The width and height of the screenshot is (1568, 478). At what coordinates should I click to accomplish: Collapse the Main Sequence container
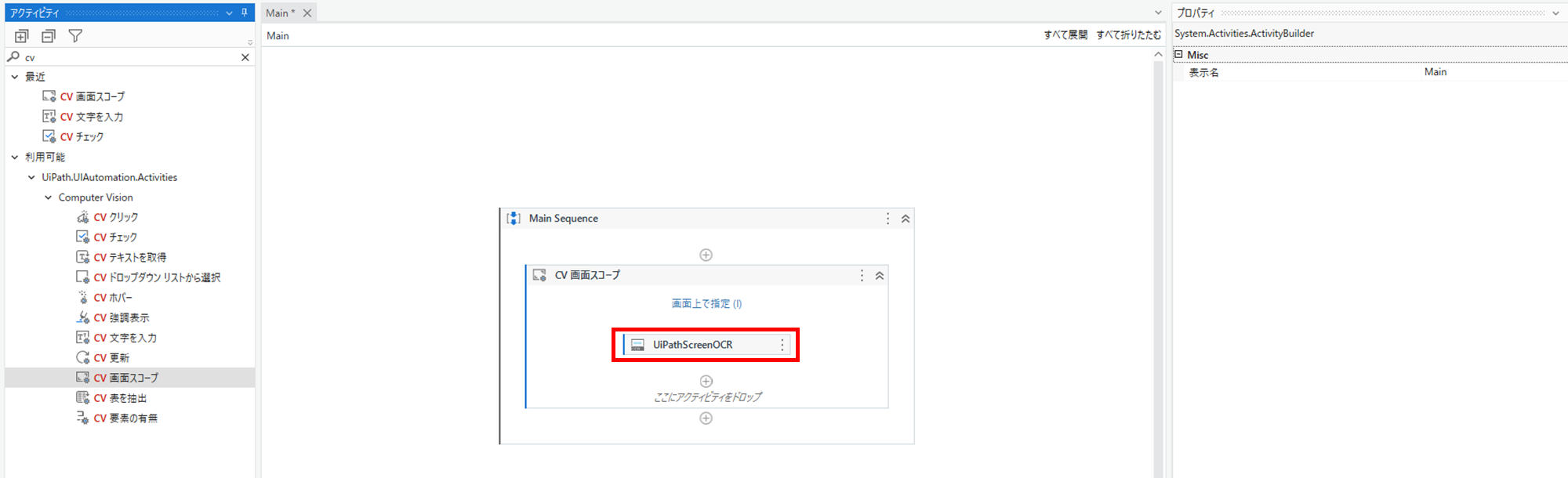point(906,219)
